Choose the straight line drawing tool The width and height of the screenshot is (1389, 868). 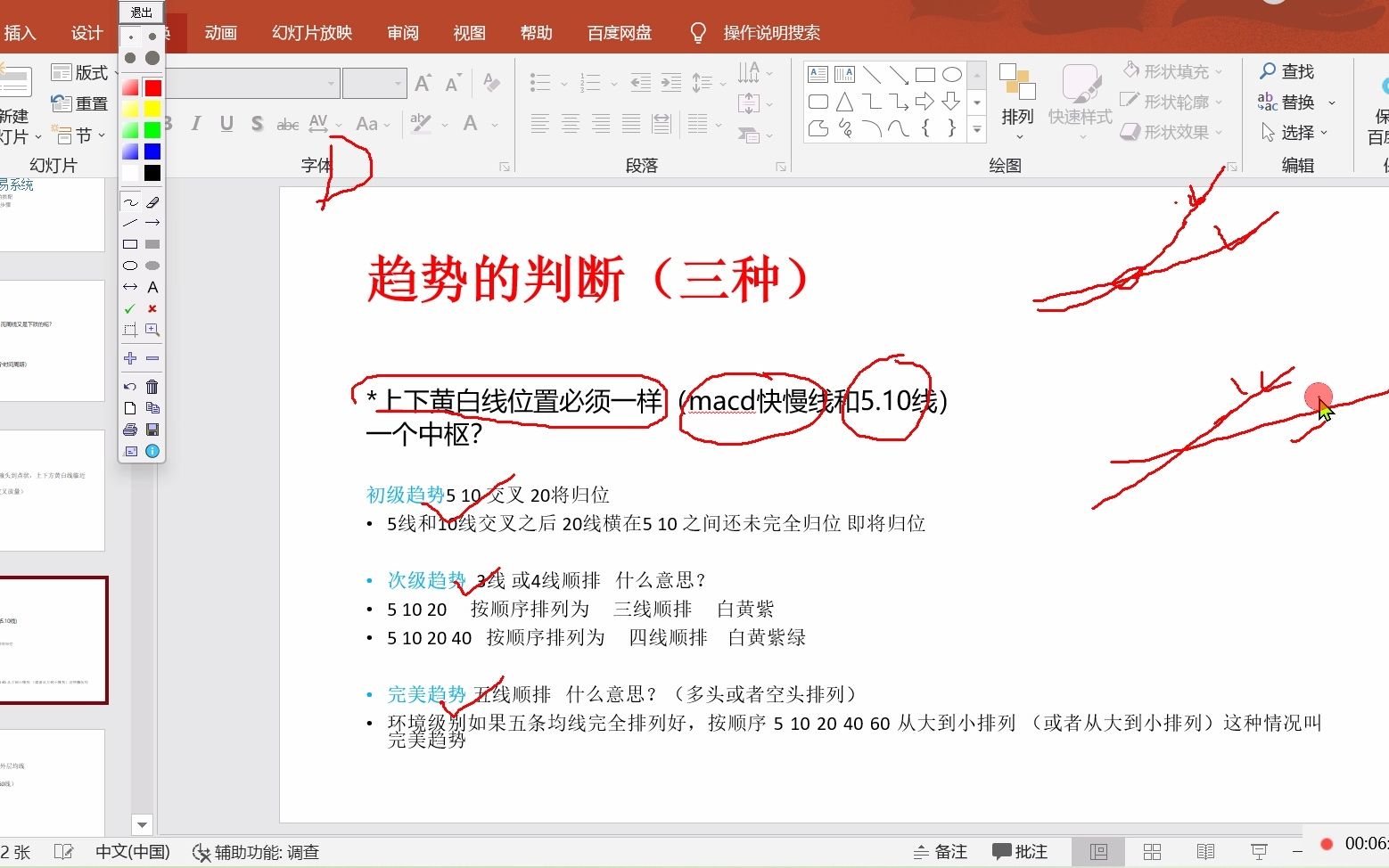tap(130, 223)
